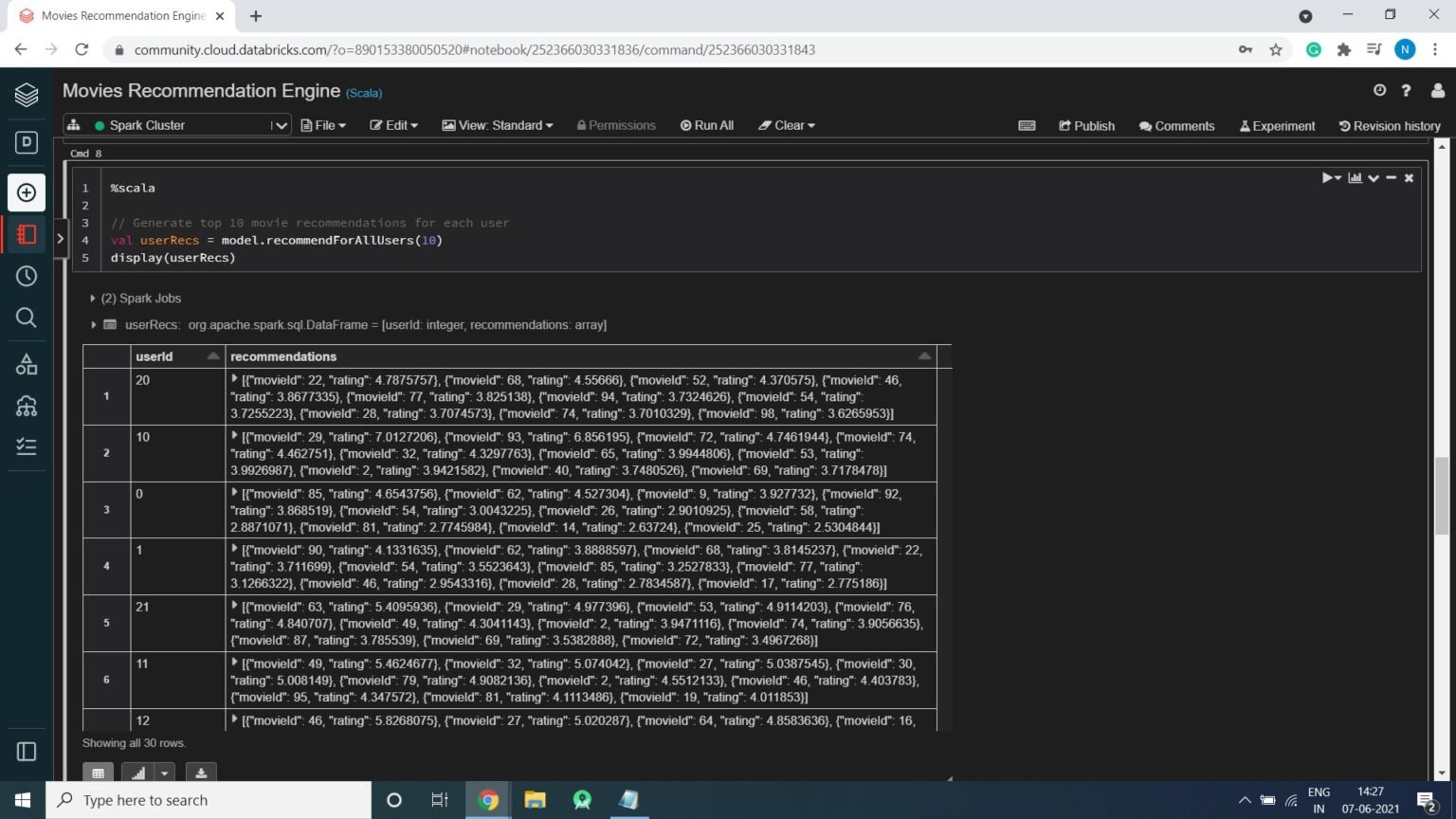
Task: Toggle the Spark Jobs disclosure arrow
Action: 92,298
